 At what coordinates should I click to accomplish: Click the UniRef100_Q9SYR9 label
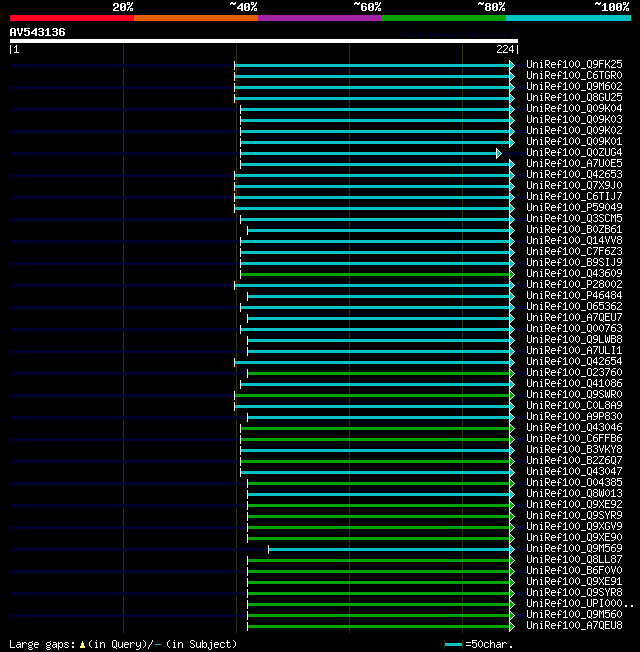coord(574,516)
